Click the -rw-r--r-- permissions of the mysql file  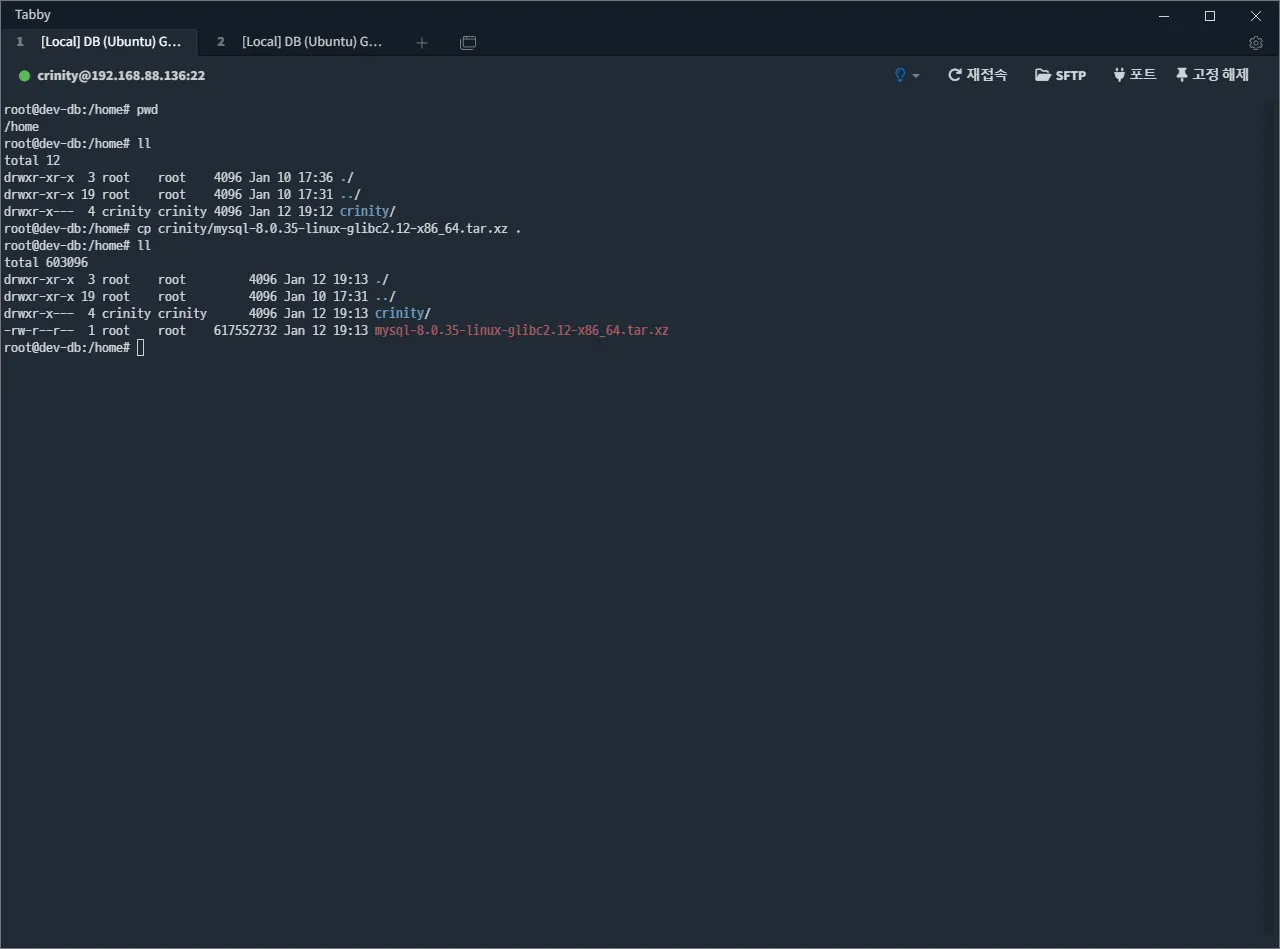click(39, 330)
